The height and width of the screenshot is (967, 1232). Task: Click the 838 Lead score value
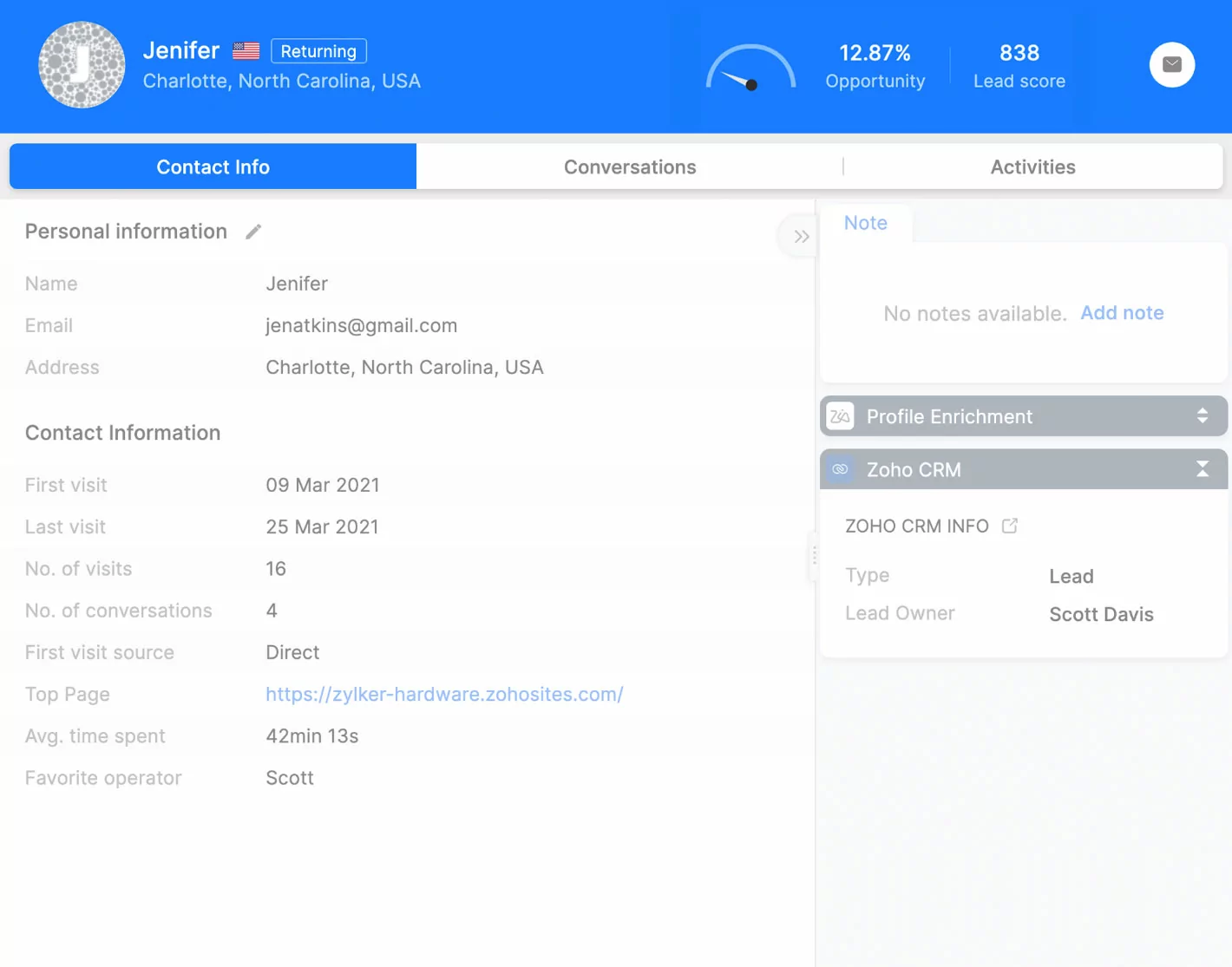tap(1019, 52)
